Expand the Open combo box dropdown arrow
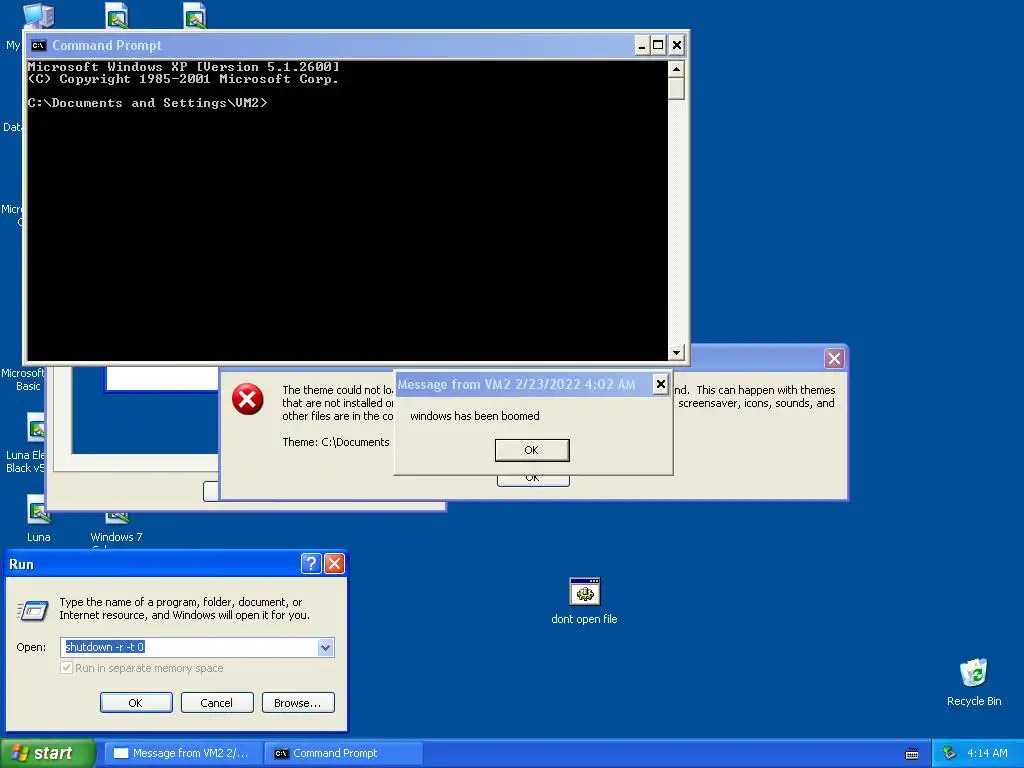The width and height of the screenshot is (1024, 768). [325, 648]
